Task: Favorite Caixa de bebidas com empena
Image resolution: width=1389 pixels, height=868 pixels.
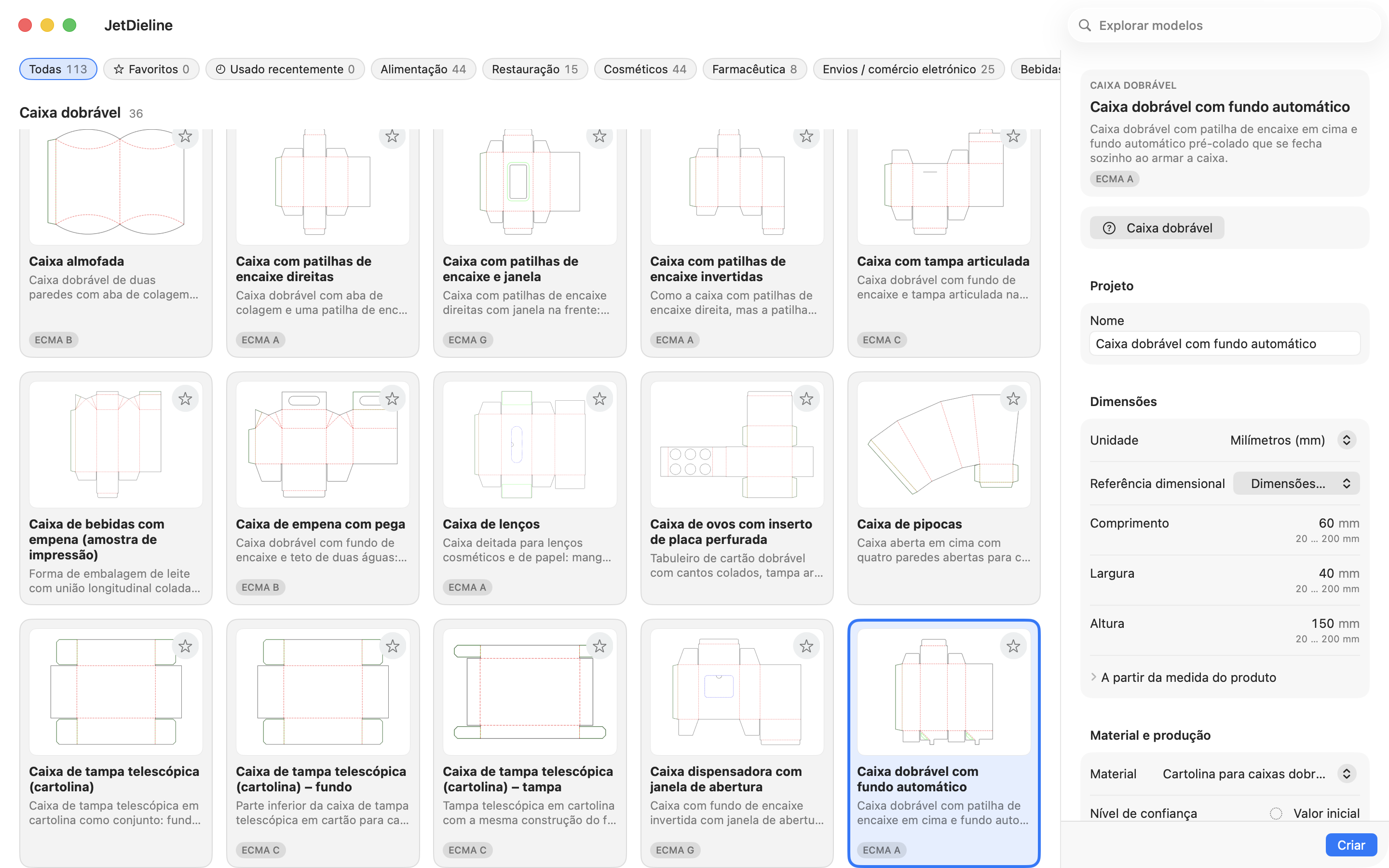Action: [185, 398]
